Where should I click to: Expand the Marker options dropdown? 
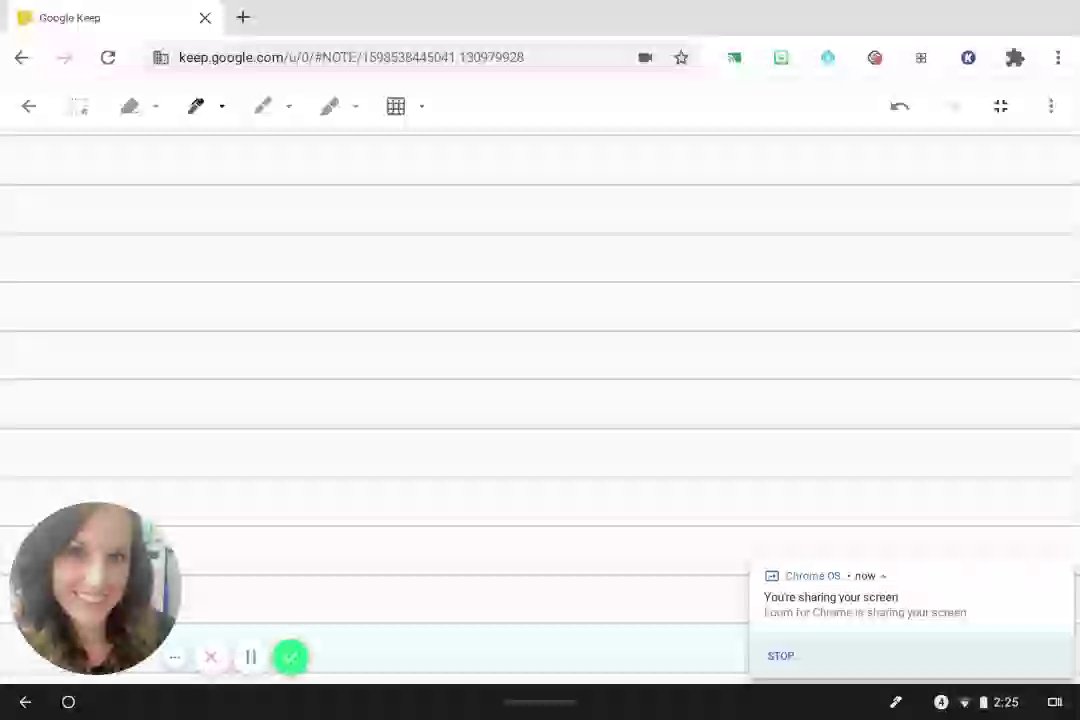pyautogui.click(x=289, y=106)
